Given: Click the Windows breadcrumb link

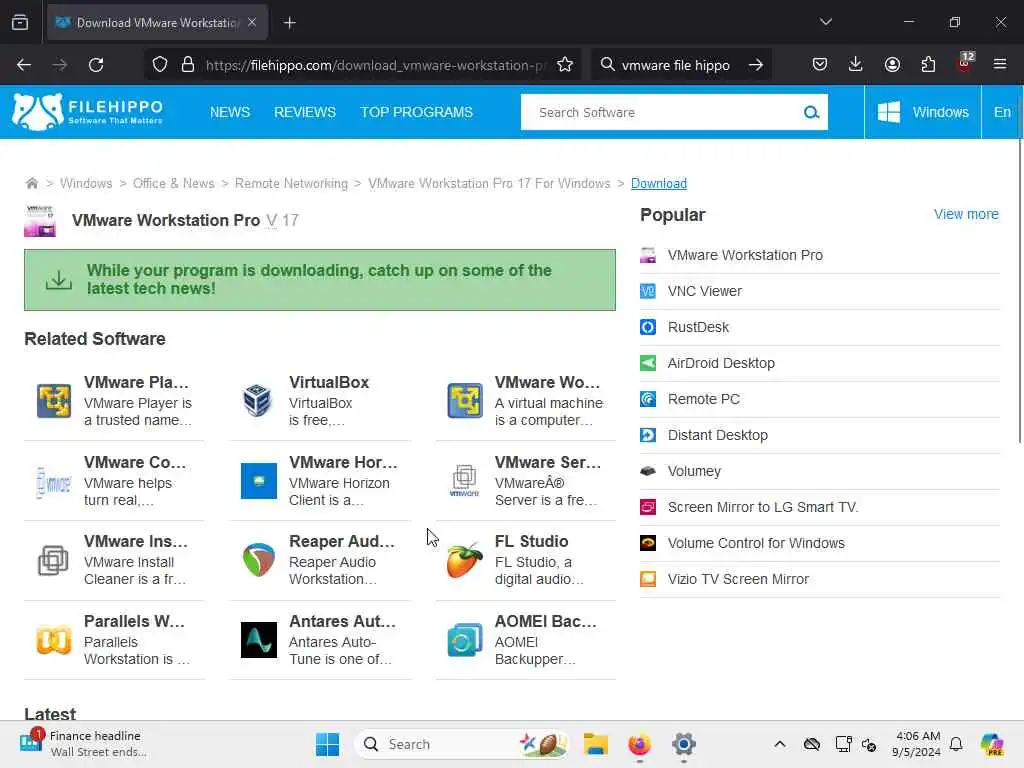Looking at the screenshot, I should pos(86,184).
